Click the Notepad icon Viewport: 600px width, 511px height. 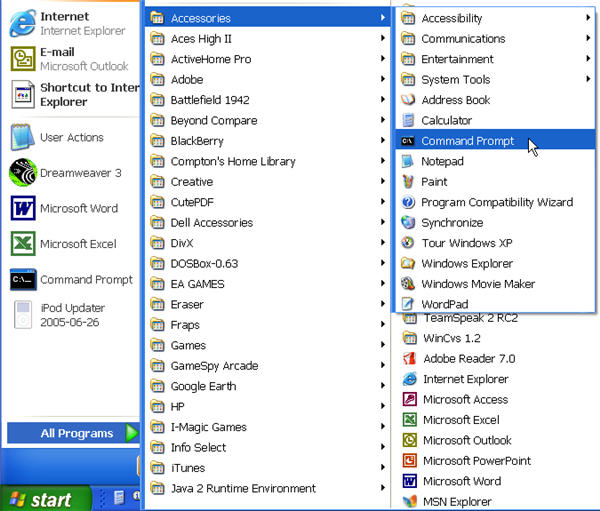(x=408, y=161)
